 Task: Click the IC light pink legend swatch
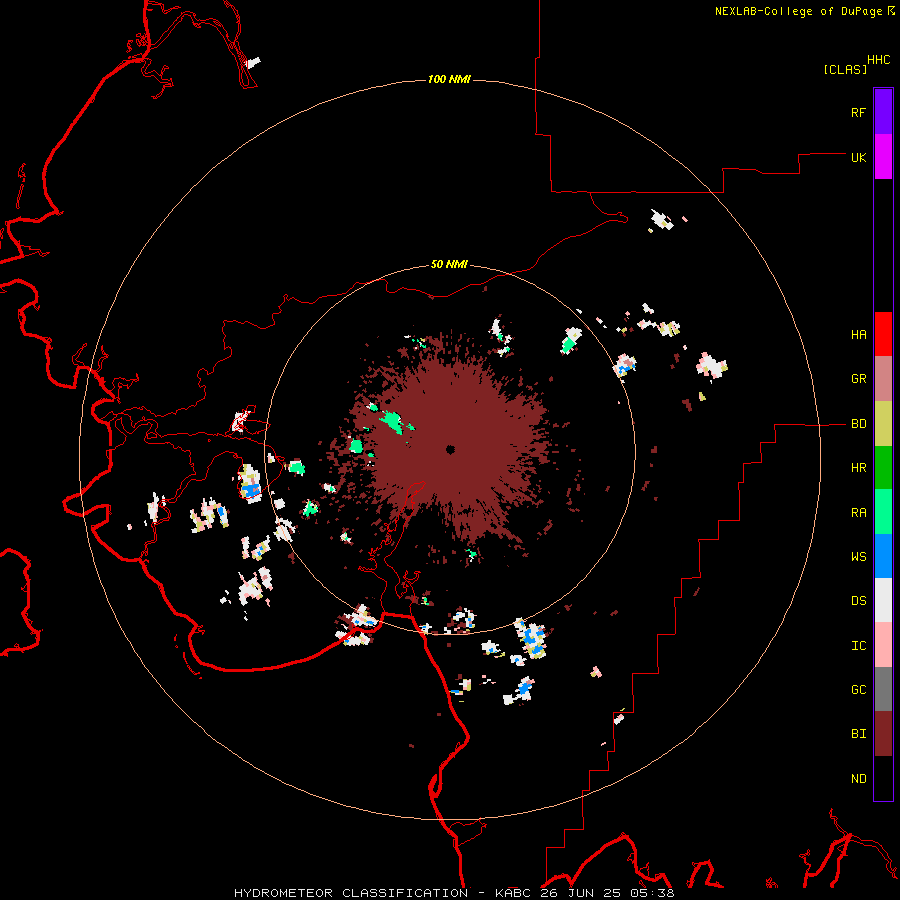pos(883,645)
